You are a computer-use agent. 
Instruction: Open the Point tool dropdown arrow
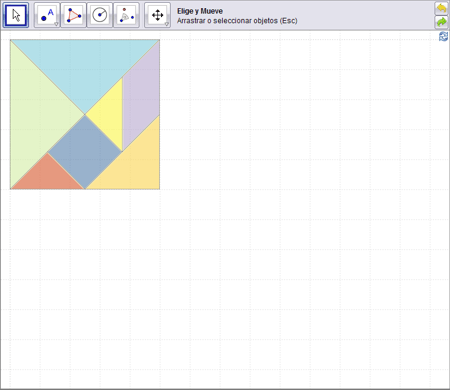coord(56,24)
